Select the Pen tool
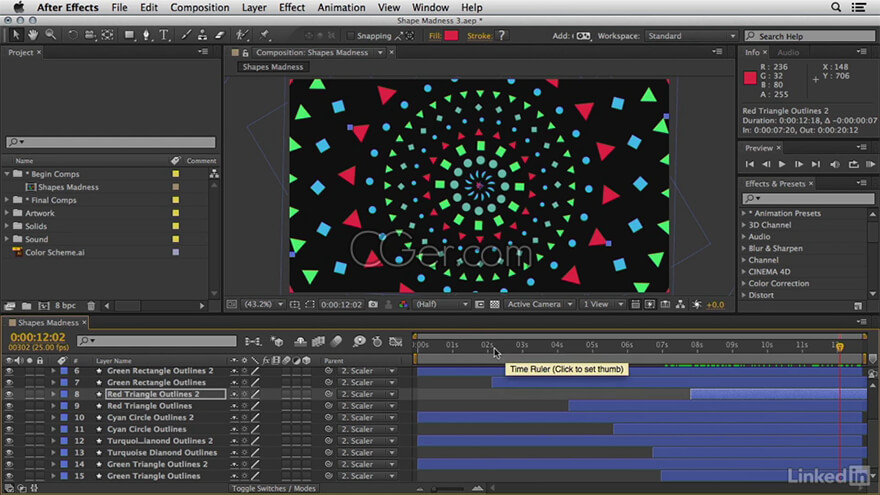880x495 pixels. coord(146,35)
